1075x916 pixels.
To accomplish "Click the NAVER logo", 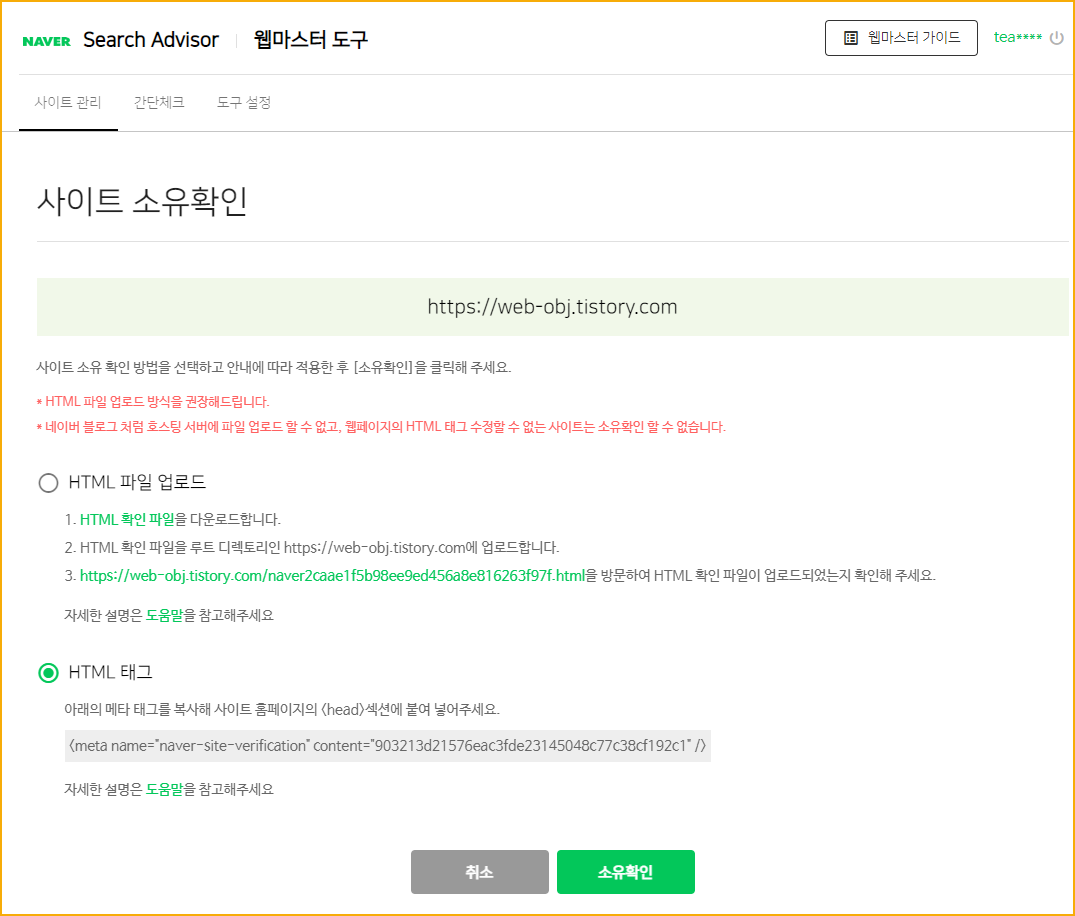I will tap(47, 41).
